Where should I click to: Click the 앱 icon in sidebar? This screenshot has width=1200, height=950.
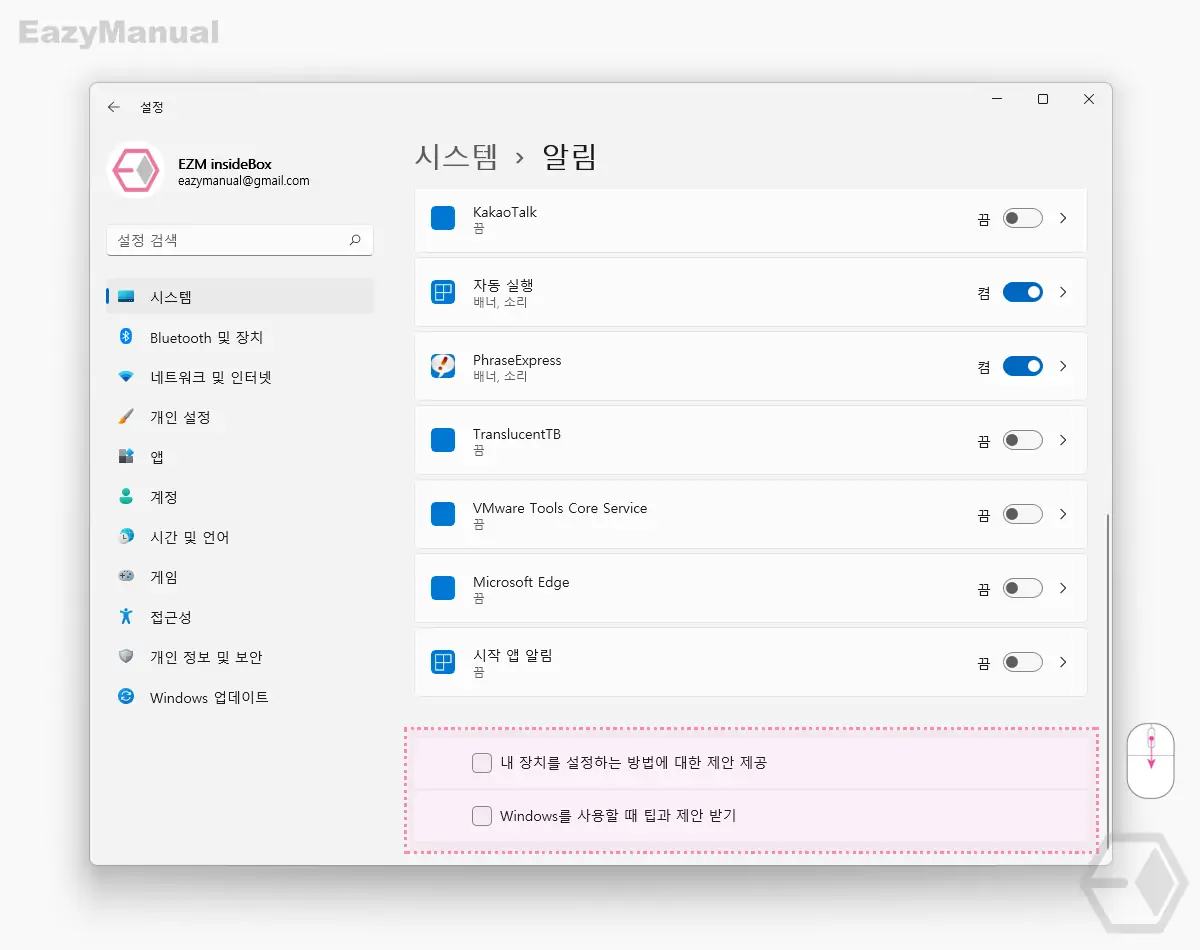coord(126,457)
